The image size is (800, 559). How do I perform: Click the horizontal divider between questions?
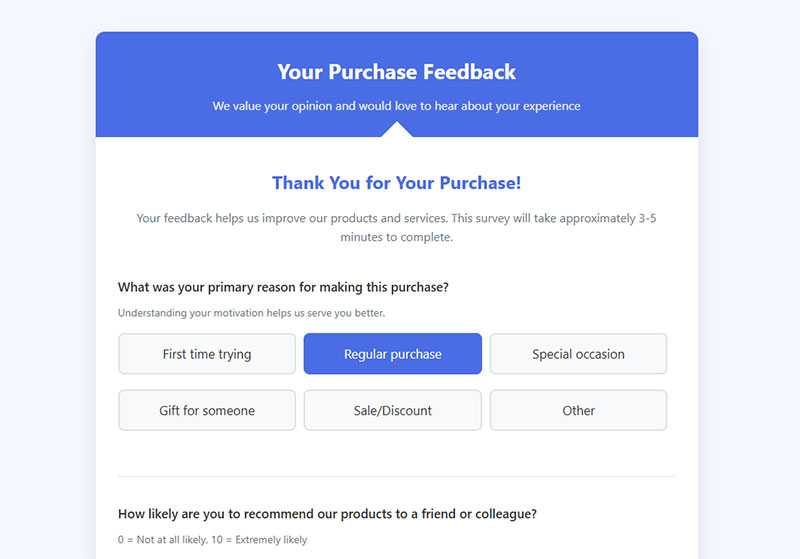[x=396, y=477]
